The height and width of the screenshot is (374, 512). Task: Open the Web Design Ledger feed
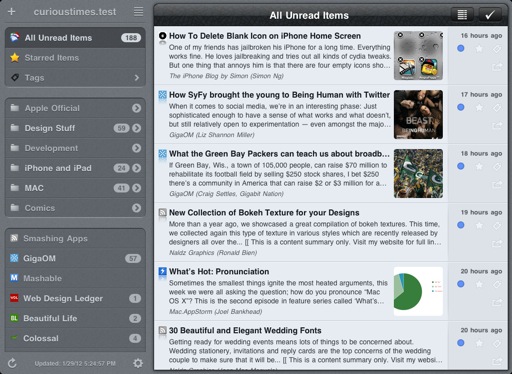click(75, 298)
